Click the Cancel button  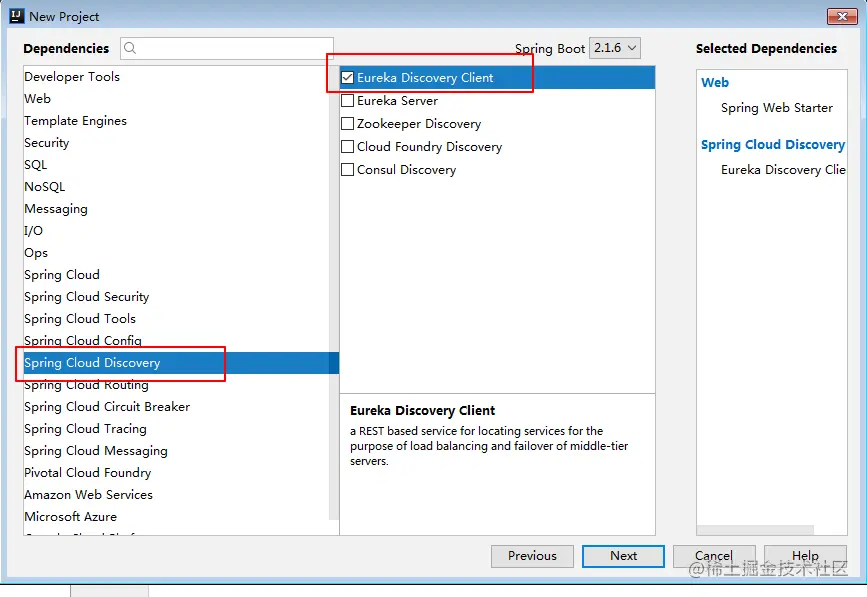coord(714,556)
